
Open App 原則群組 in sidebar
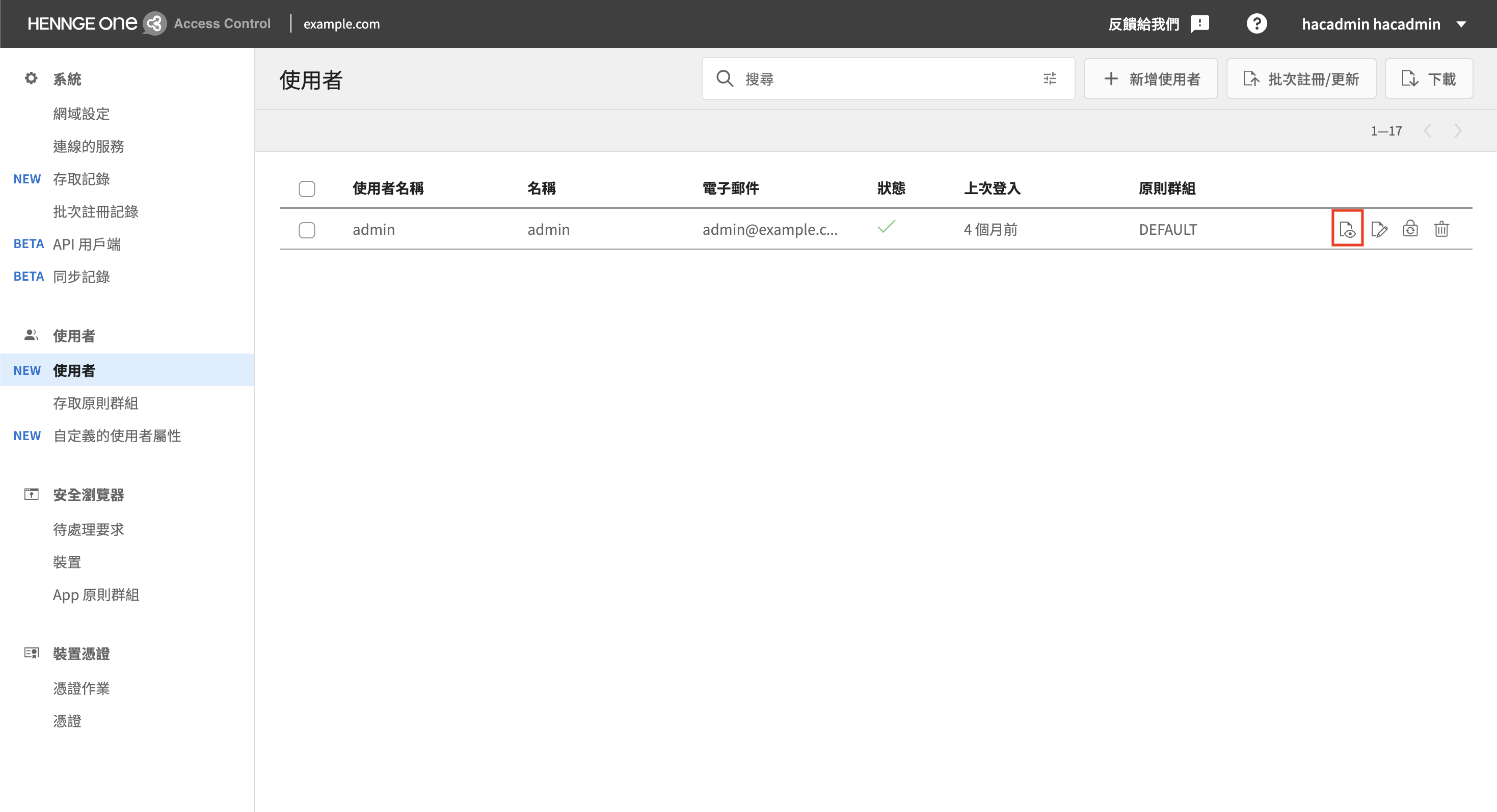coord(96,595)
